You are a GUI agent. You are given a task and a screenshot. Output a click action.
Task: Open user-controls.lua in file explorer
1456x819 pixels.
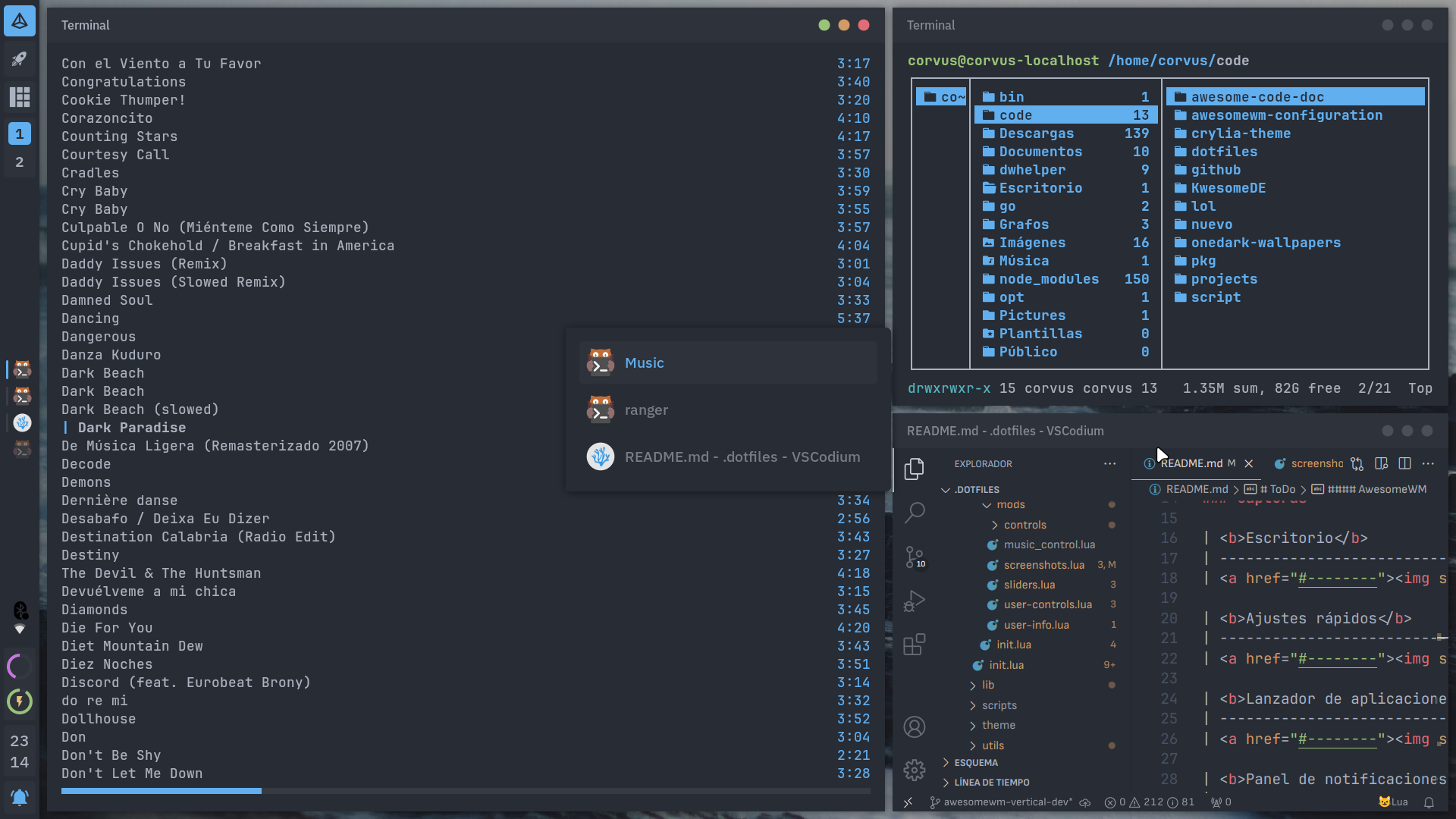[x=1047, y=604]
